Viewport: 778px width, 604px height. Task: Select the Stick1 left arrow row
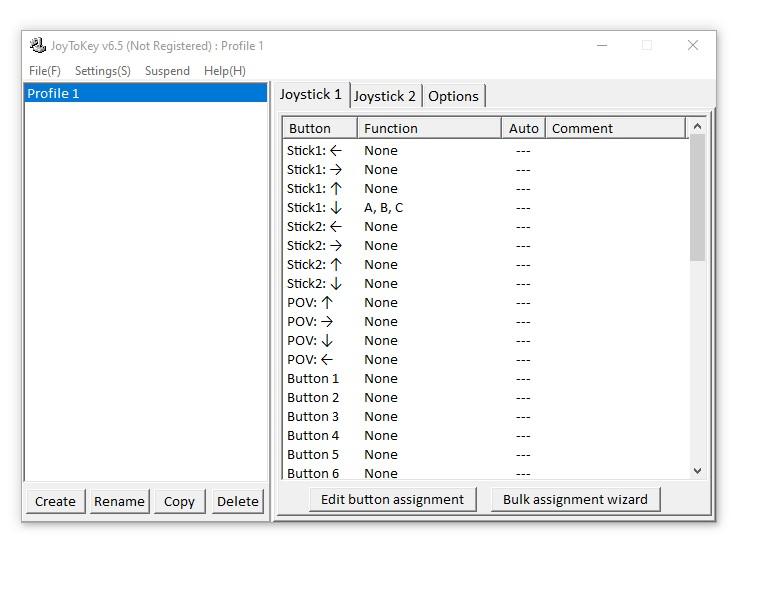tap(486, 150)
